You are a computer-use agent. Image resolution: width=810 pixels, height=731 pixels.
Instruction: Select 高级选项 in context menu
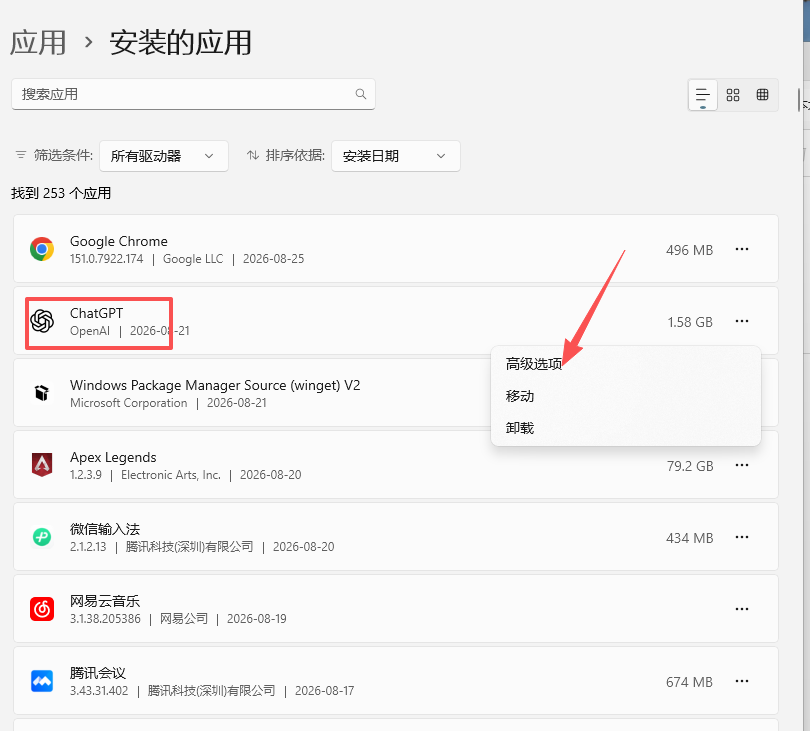(626, 364)
